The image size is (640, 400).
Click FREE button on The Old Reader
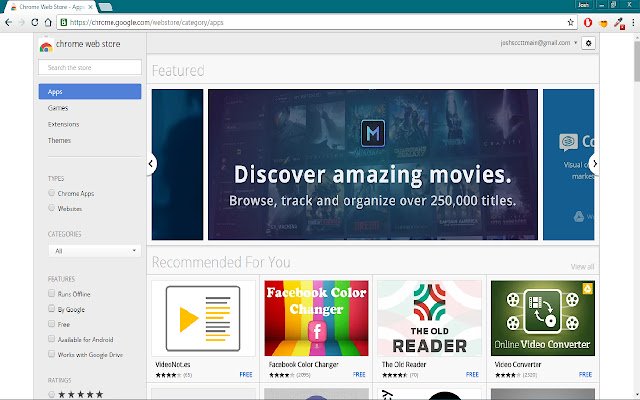tap(472, 374)
